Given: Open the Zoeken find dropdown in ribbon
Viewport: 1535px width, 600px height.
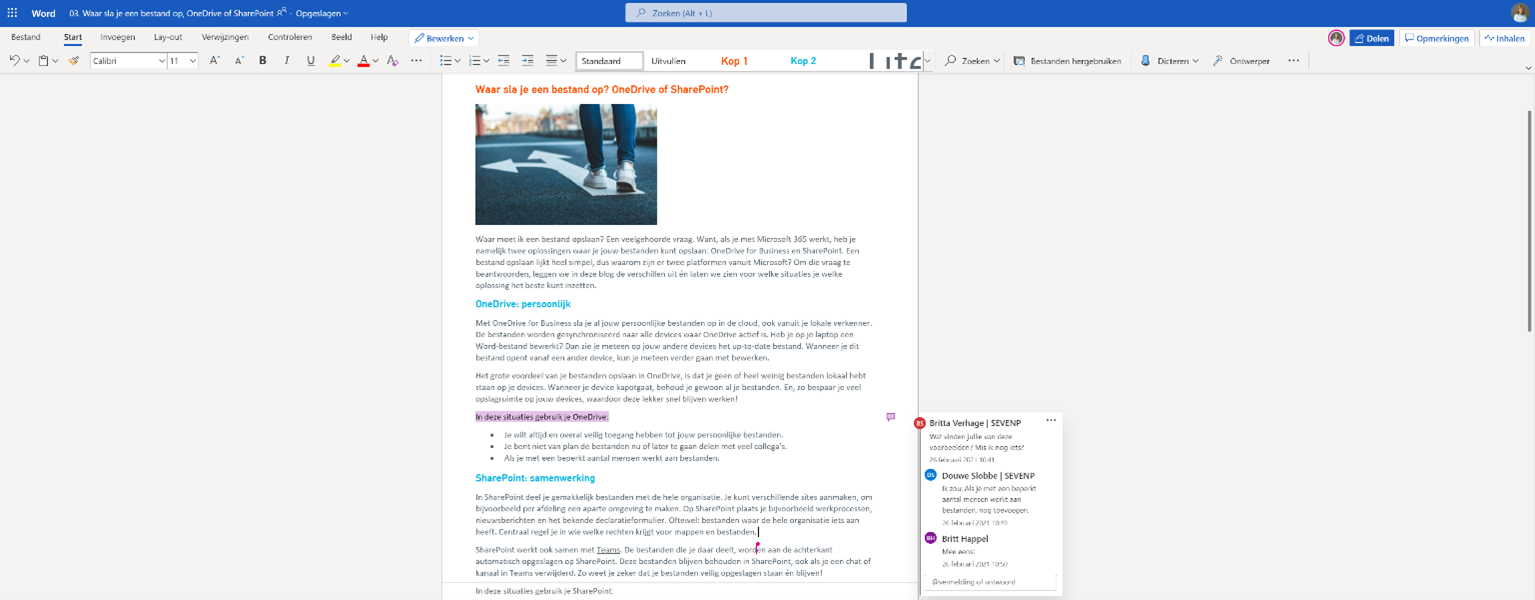Looking at the screenshot, I should (x=972, y=61).
